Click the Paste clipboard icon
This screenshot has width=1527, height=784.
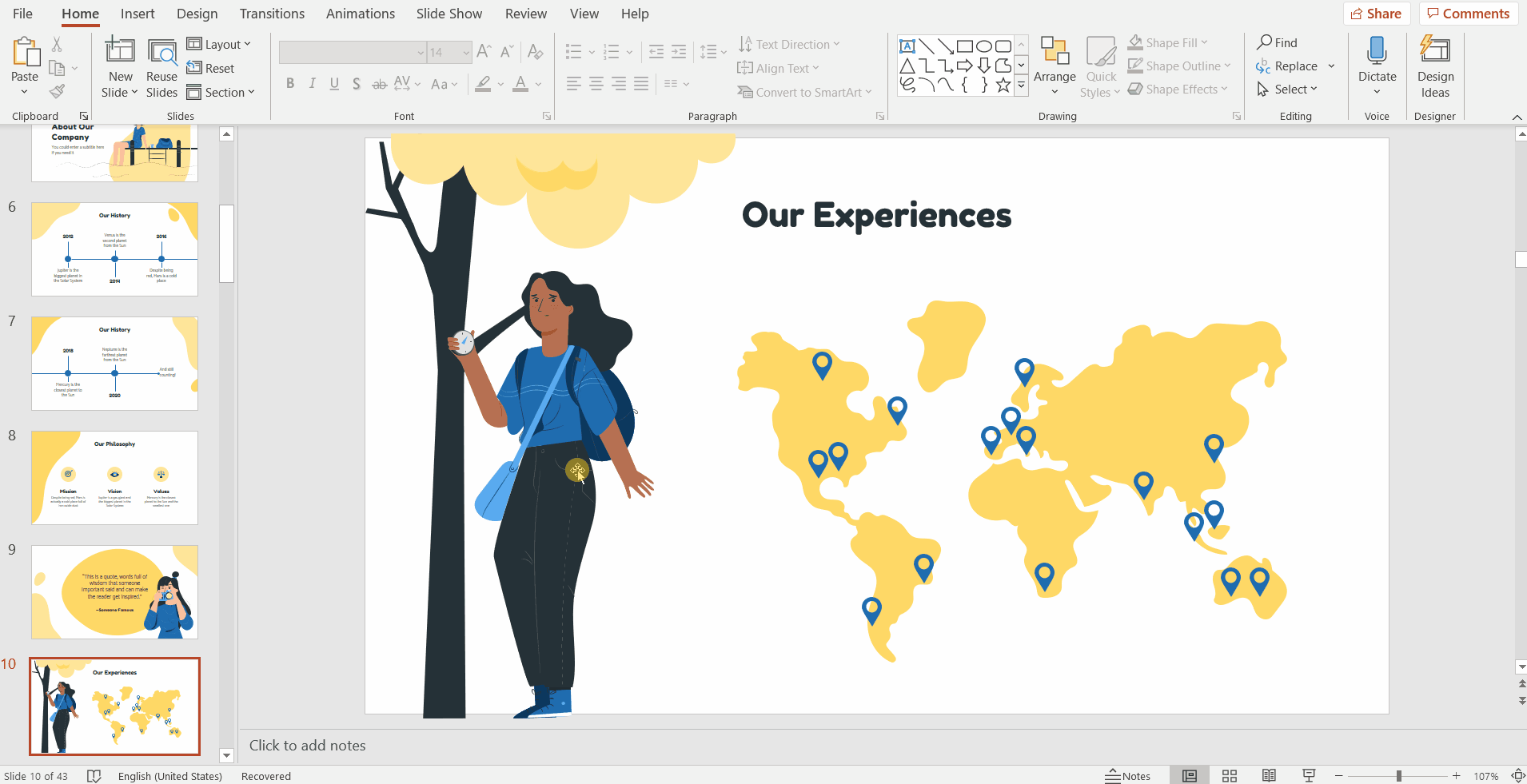(x=25, y=53)
